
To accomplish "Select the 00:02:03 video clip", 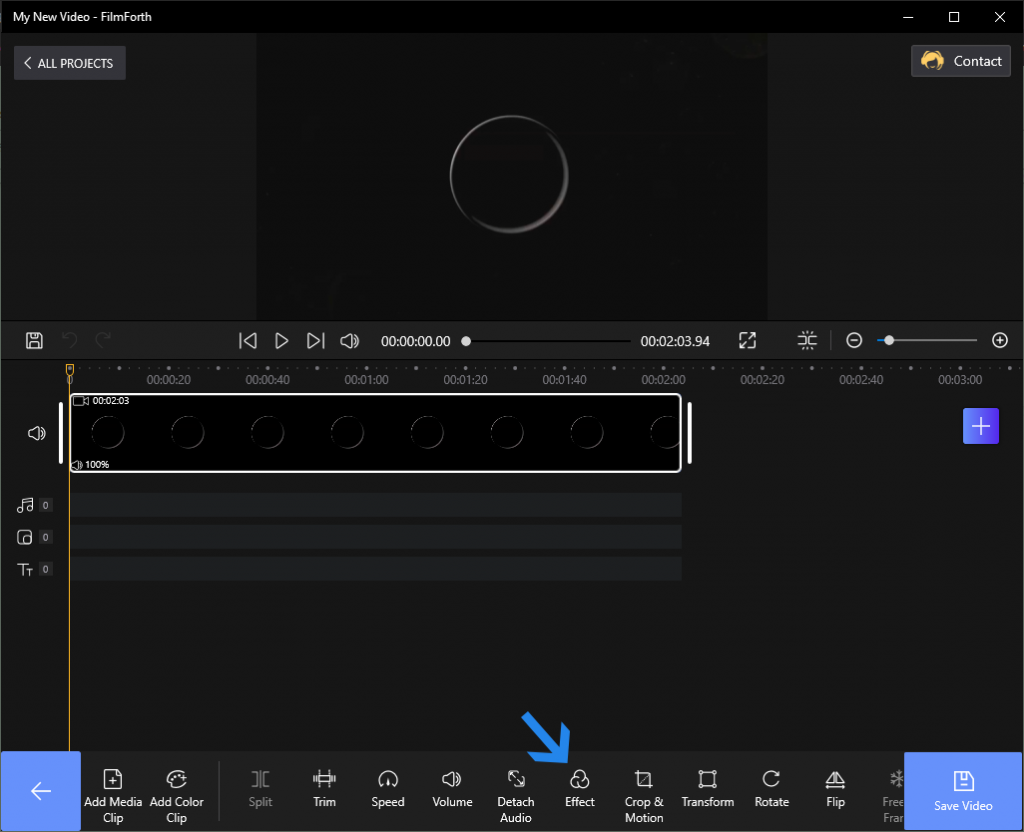I will pyautogui.click(x=376, y=432).
